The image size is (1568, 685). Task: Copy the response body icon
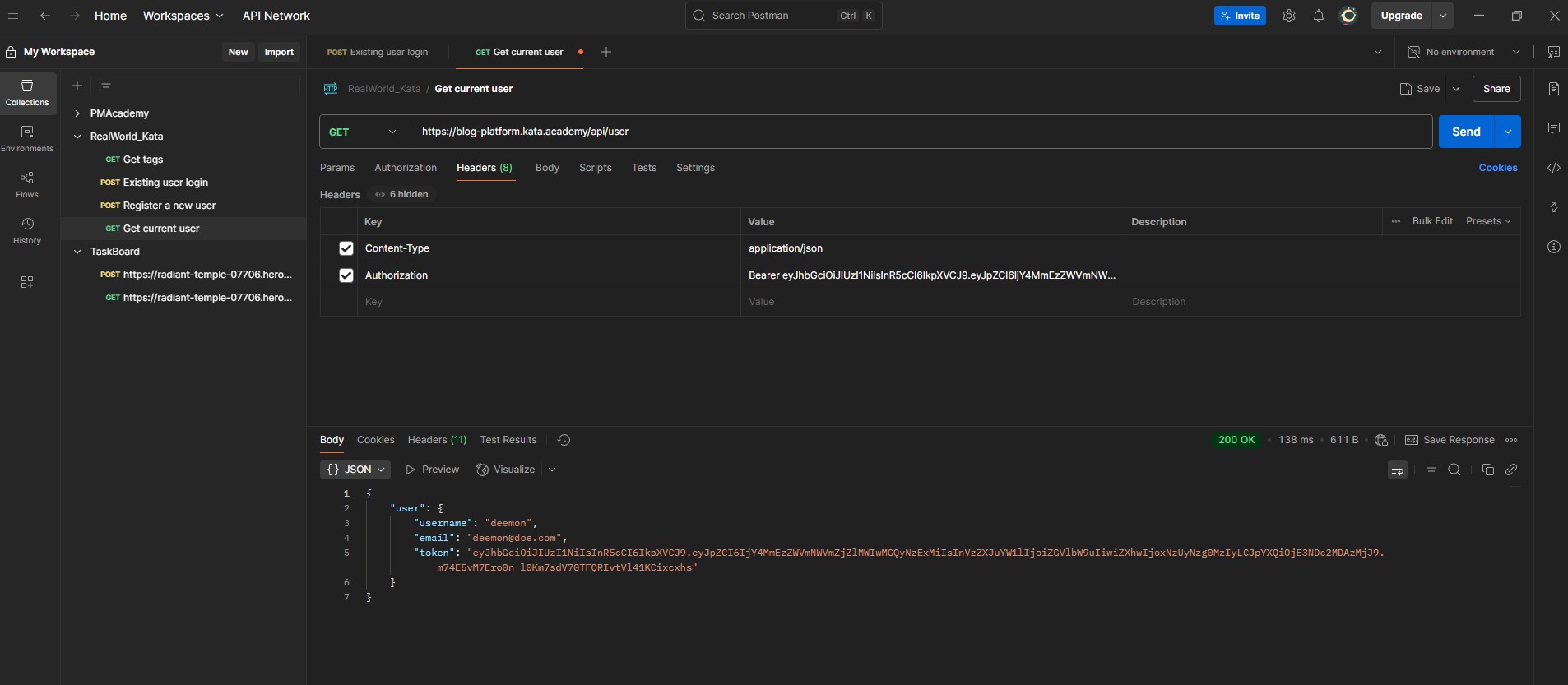pyautogui.click(x=1487, y=470)
